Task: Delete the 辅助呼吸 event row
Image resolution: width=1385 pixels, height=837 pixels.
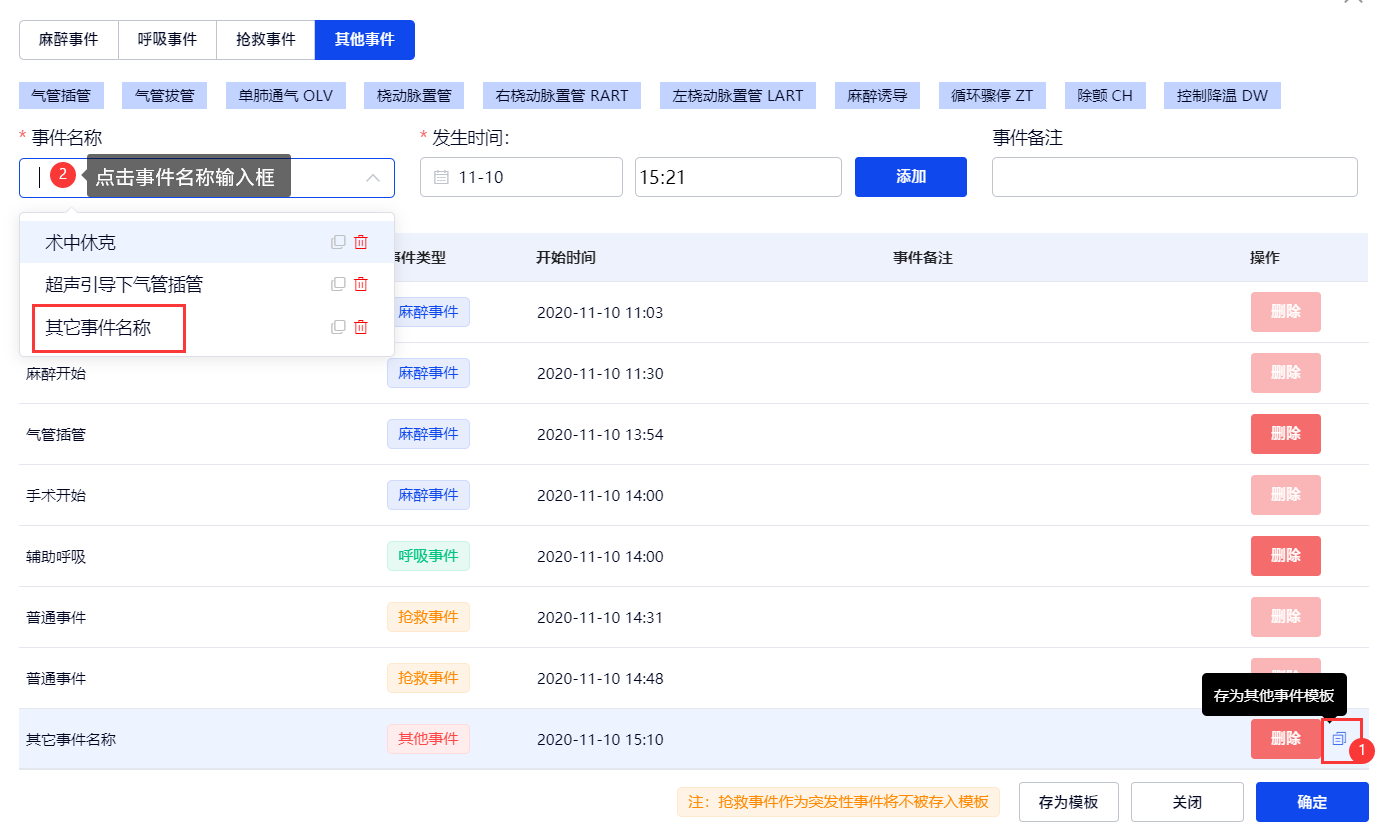Action: pyautogui.click(x=1285, y=556)
